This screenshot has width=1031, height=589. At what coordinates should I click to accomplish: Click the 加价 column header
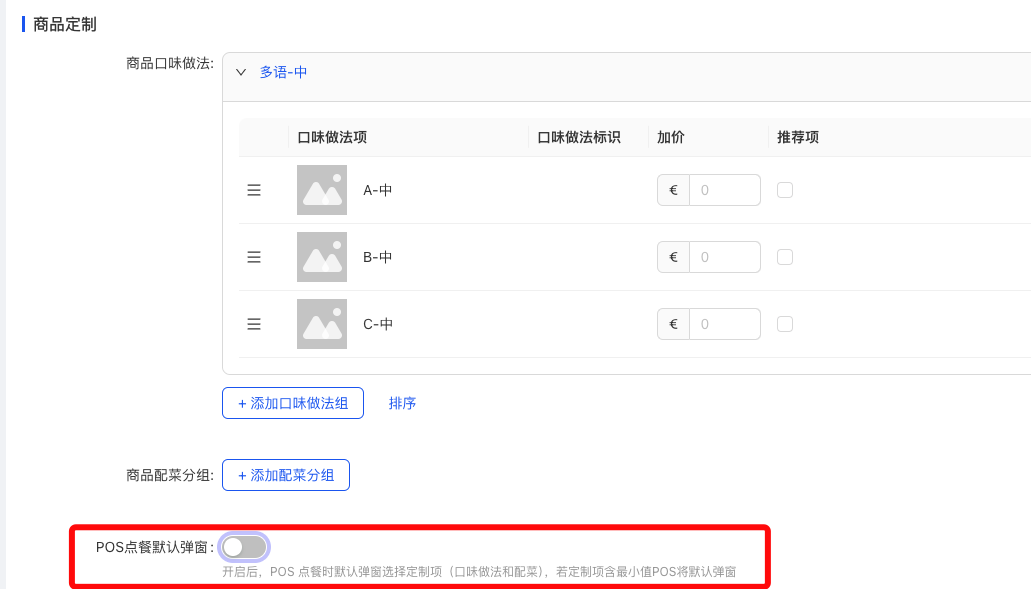click(x=671, y=137)
